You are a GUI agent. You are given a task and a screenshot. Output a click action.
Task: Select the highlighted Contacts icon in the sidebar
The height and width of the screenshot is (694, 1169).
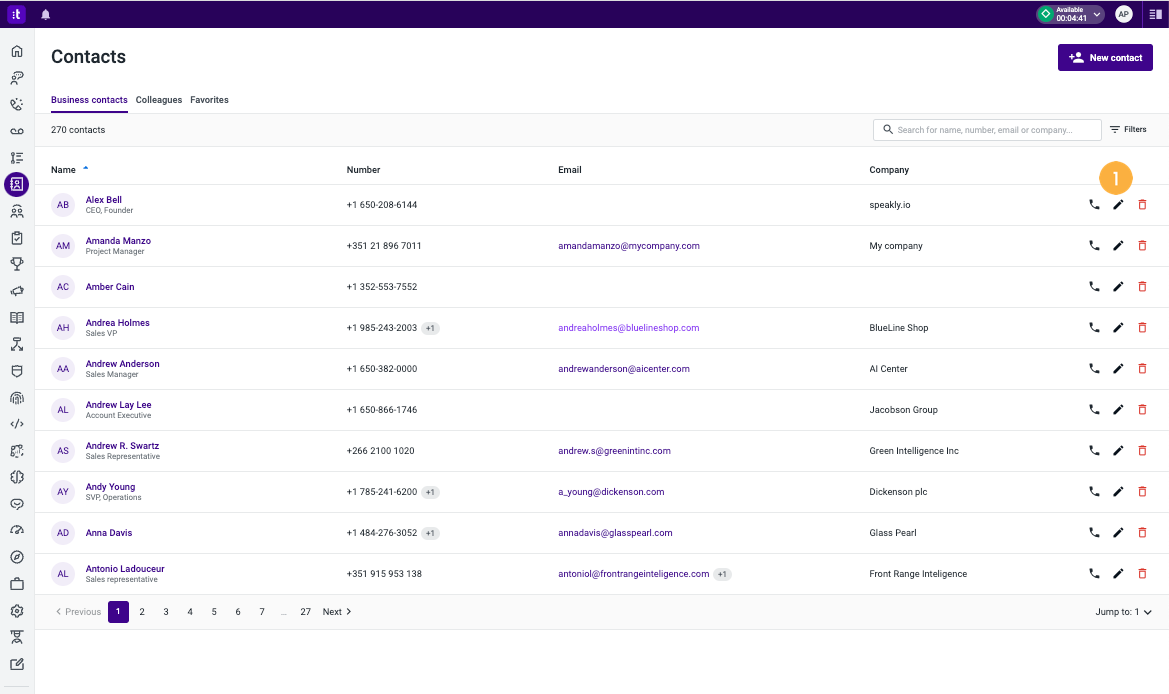point(16,184)
